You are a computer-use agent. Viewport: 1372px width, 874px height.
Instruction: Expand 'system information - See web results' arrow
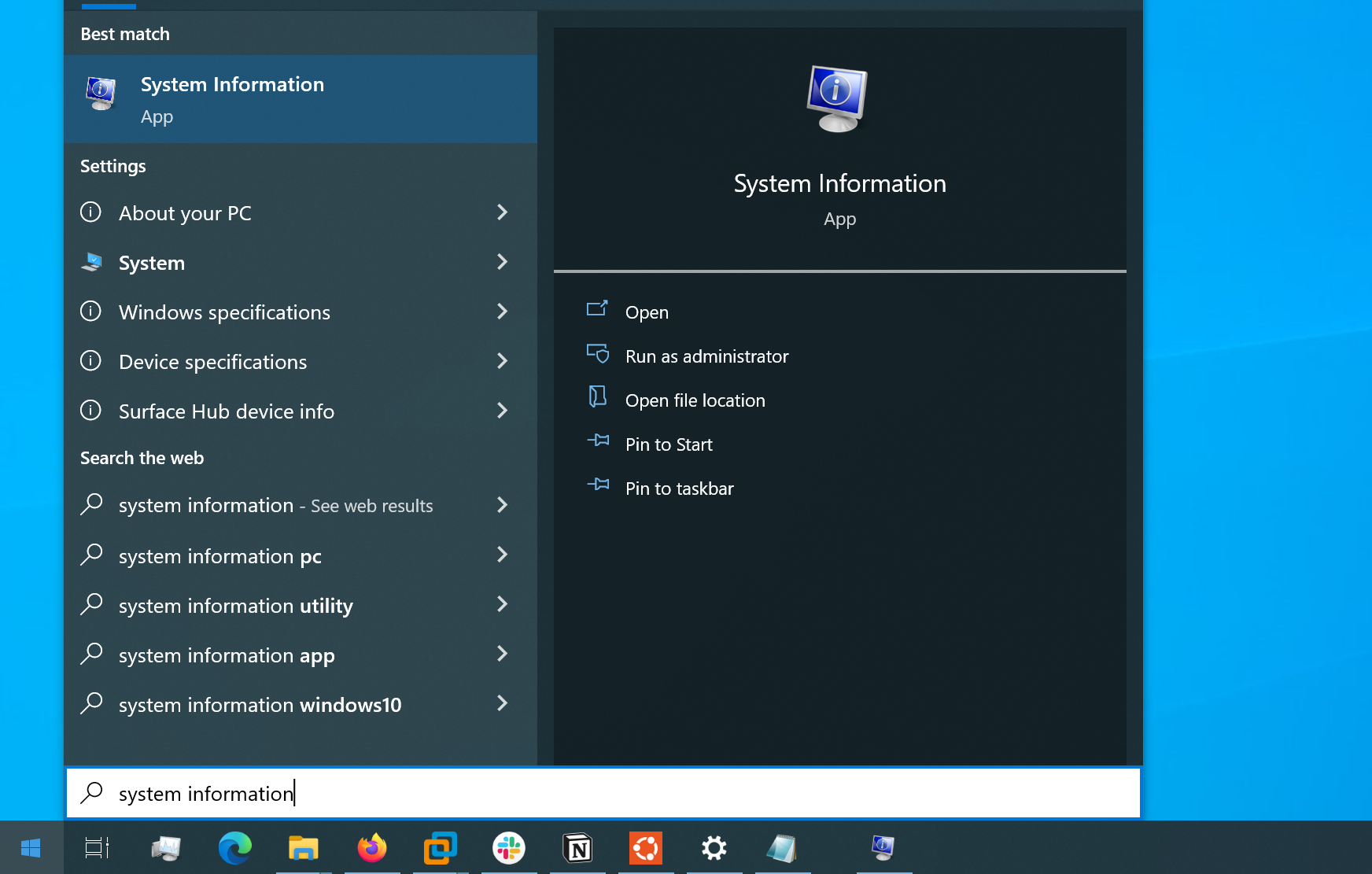point(502,505)
